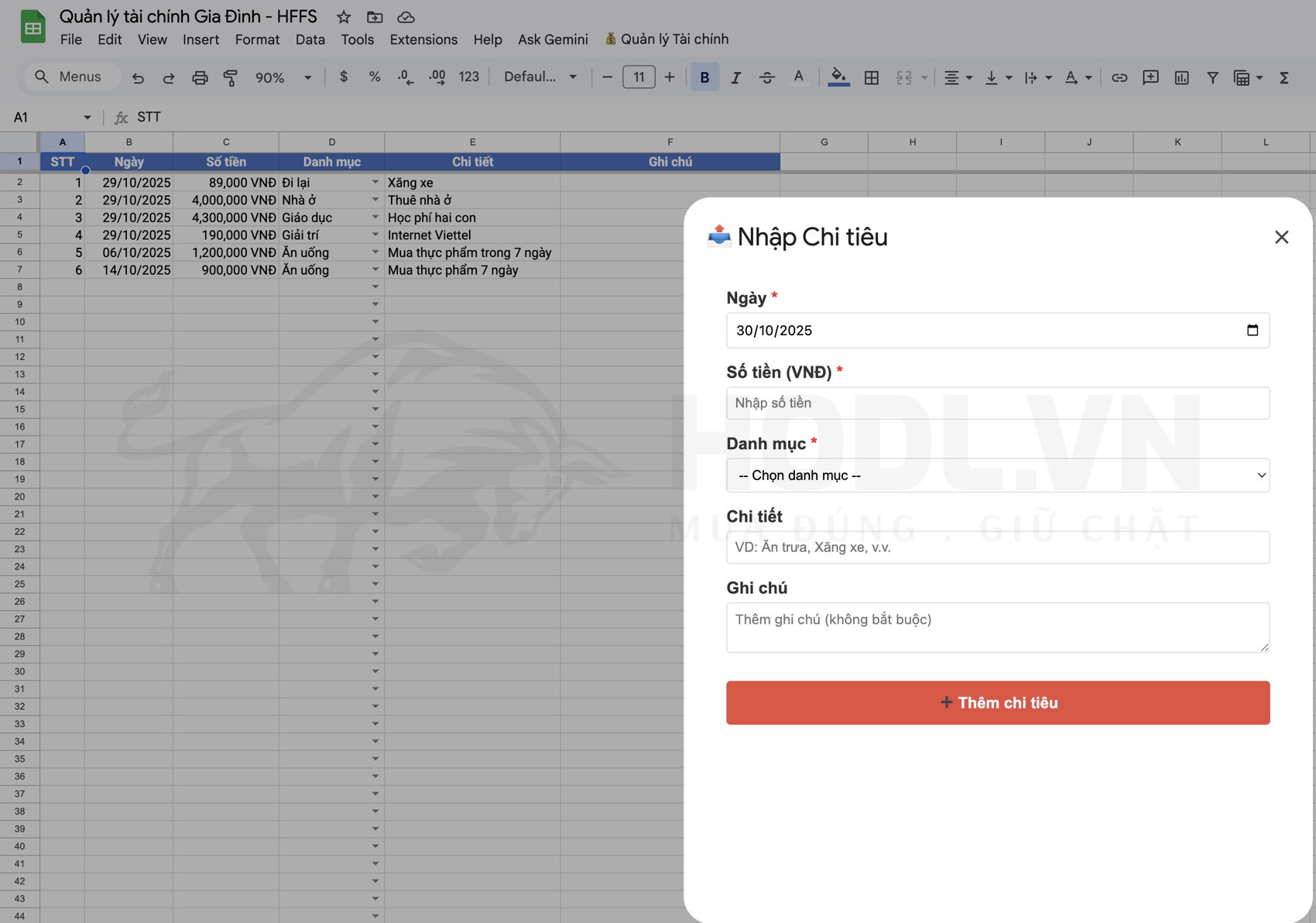Screen dimensions: 1316x923
Task: Select the fill color tool
Action: point(838,77)
